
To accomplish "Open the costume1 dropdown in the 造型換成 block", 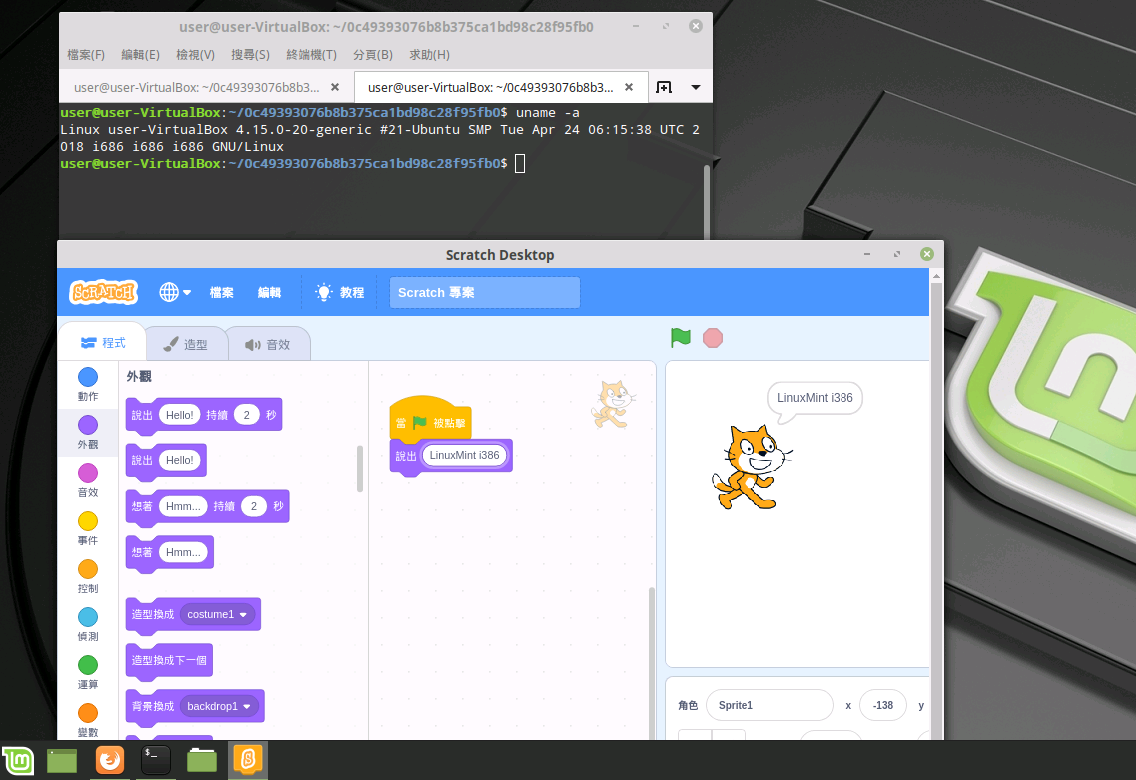I will pos(217,614).
